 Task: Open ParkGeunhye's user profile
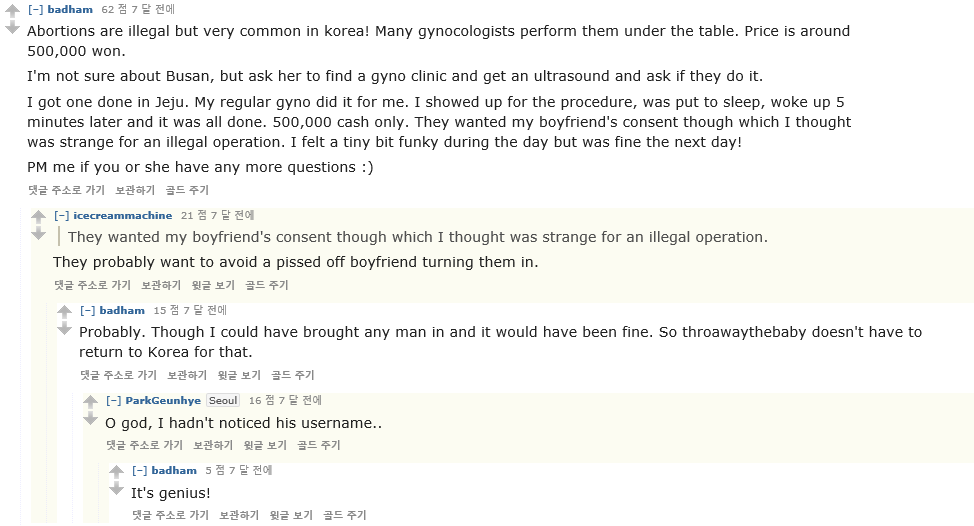tap(162, 401)
